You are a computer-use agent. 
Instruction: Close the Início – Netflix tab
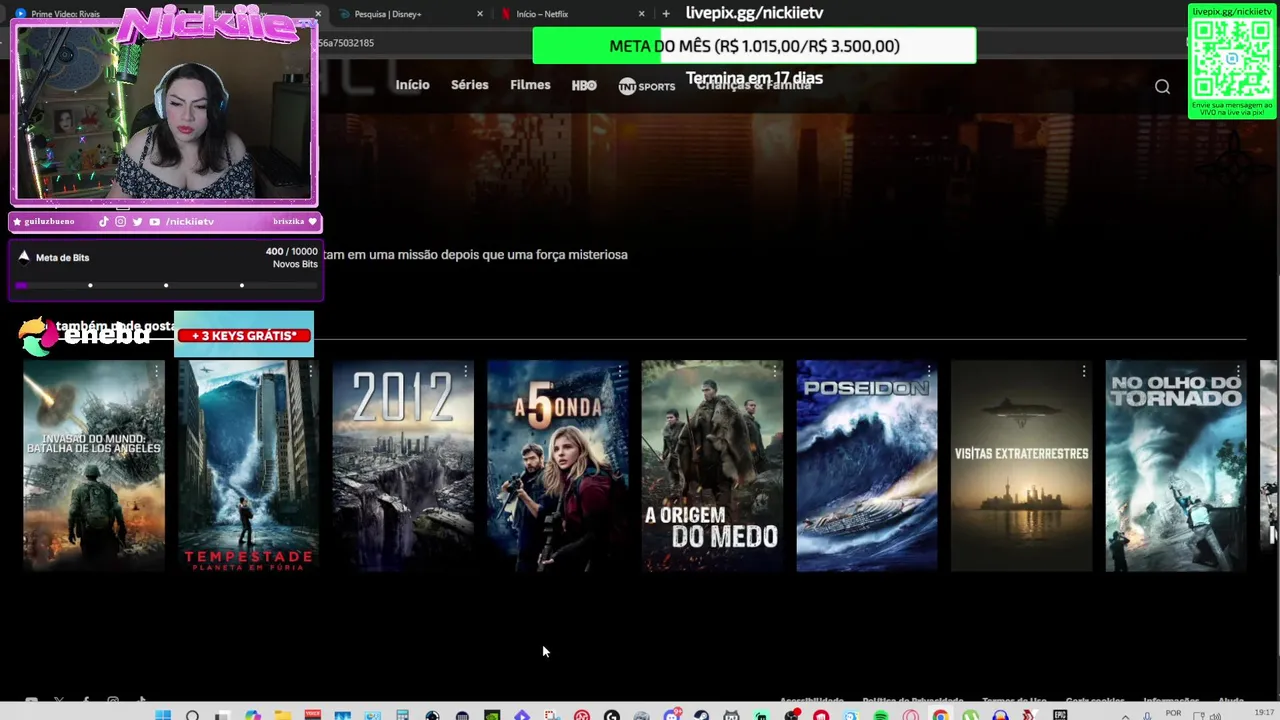[x=642, y=14]
